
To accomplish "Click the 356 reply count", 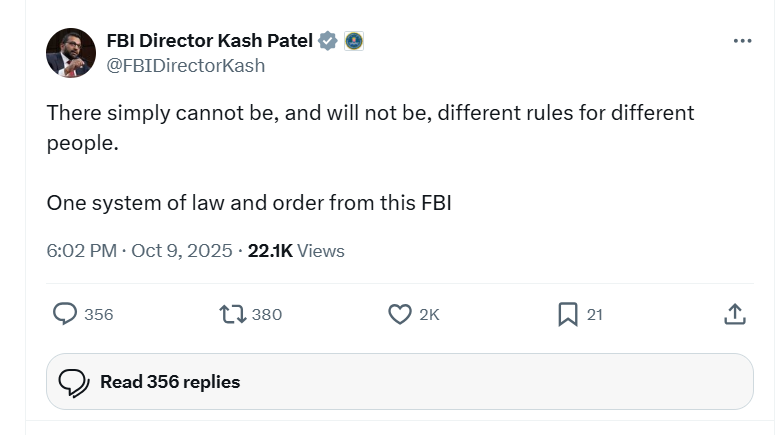I will [x=99, y=314].
